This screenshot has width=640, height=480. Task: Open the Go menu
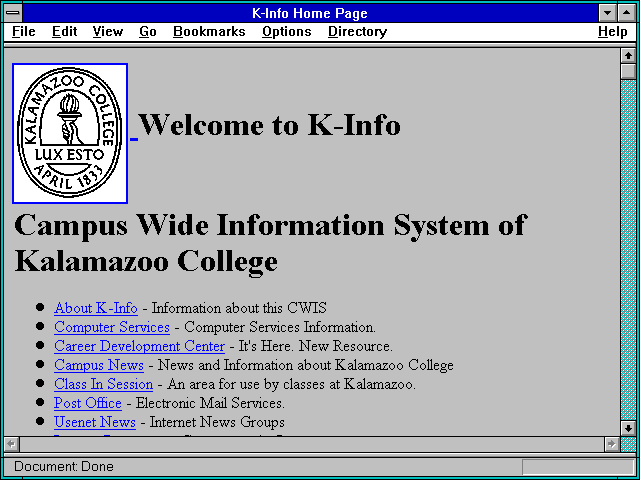point(148,32)
